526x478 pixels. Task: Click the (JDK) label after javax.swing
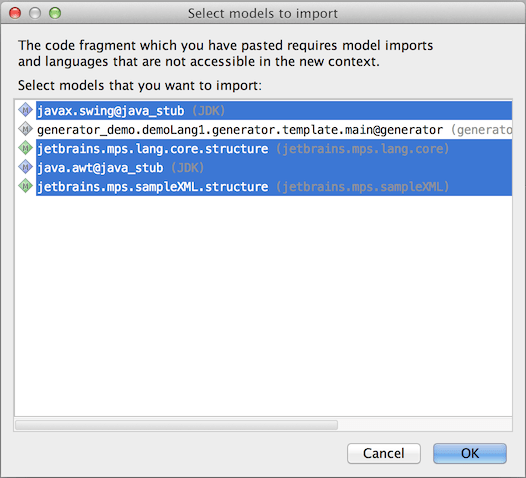coord(208,111)
